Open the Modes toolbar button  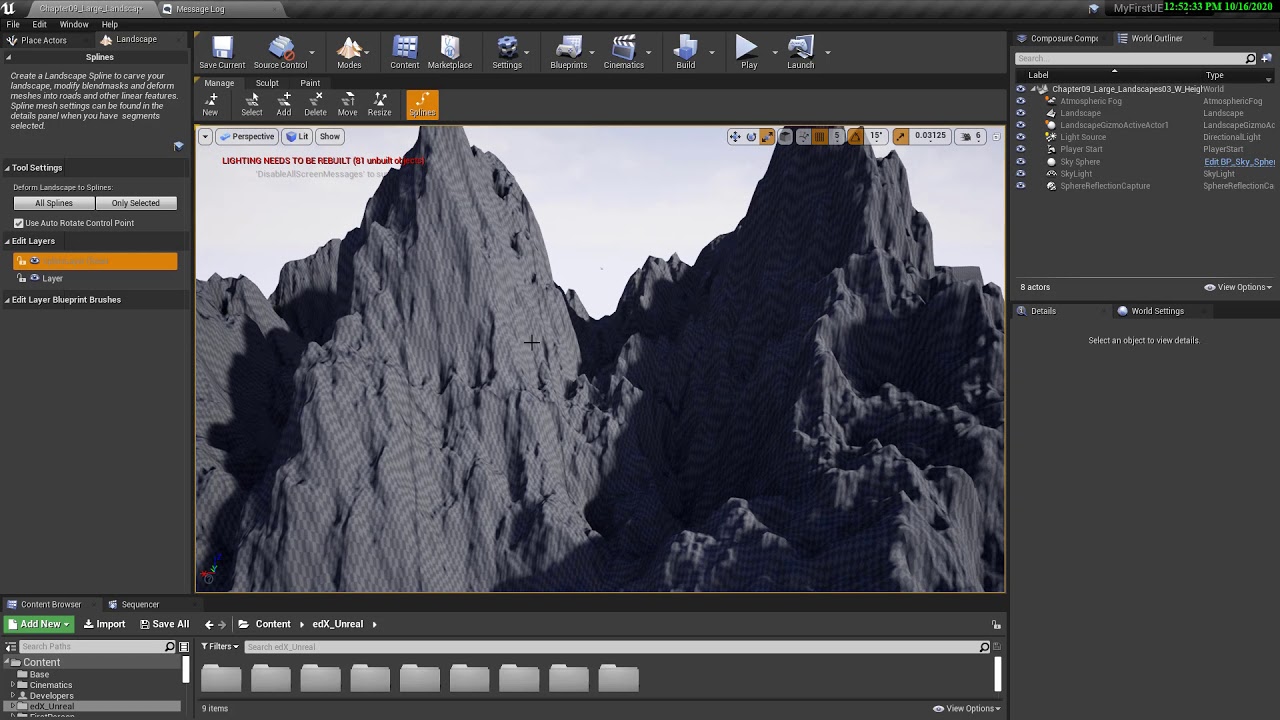click(x=349, y=53)
